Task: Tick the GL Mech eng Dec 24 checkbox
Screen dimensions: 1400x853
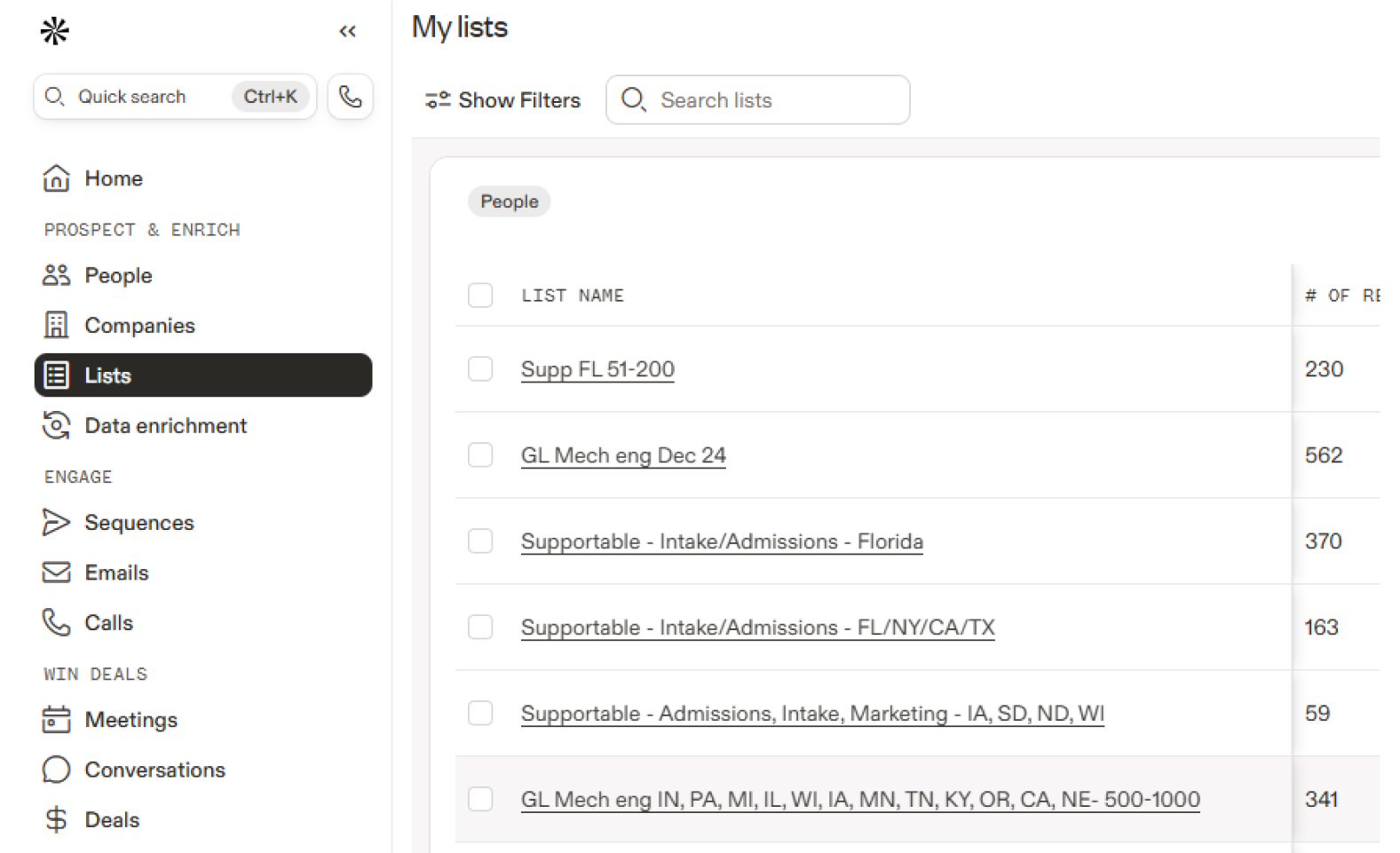Action: point(480,455)
